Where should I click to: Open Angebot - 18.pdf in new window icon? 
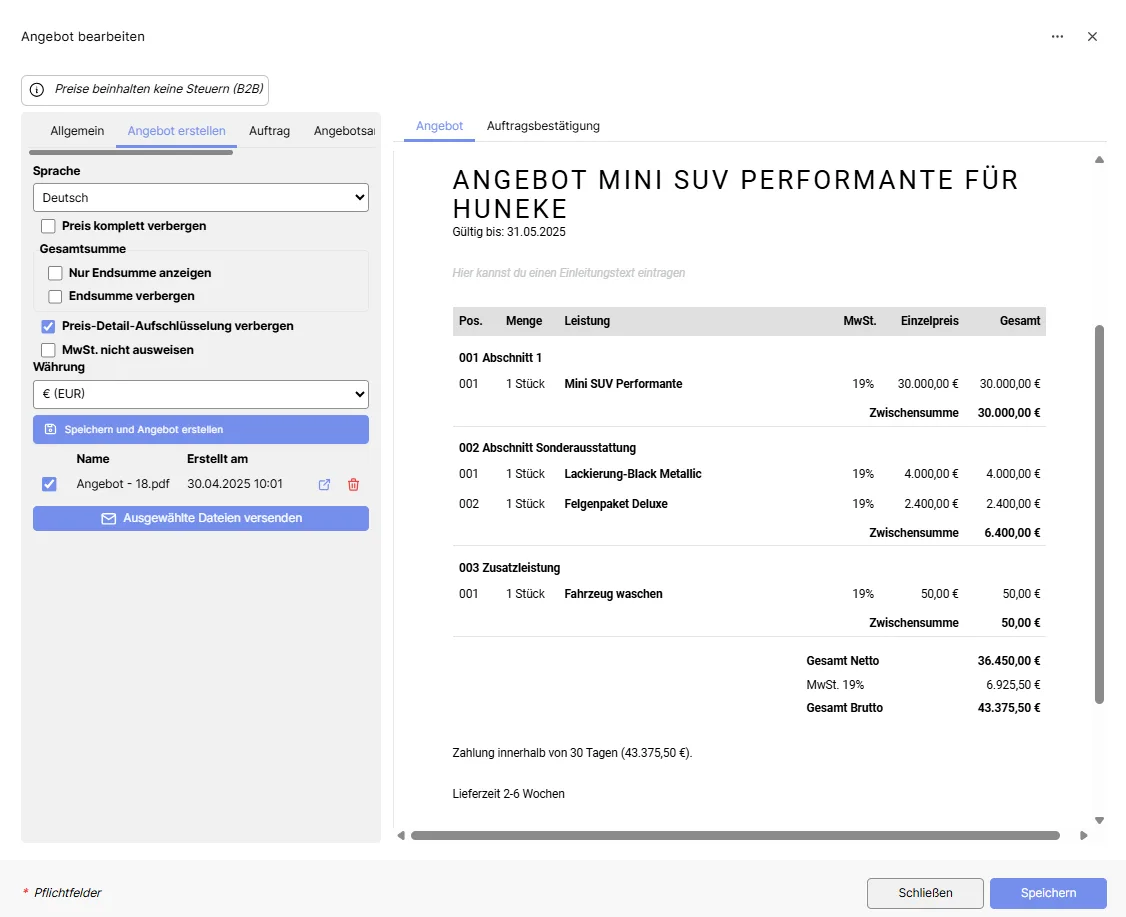(x=325, y=485)
